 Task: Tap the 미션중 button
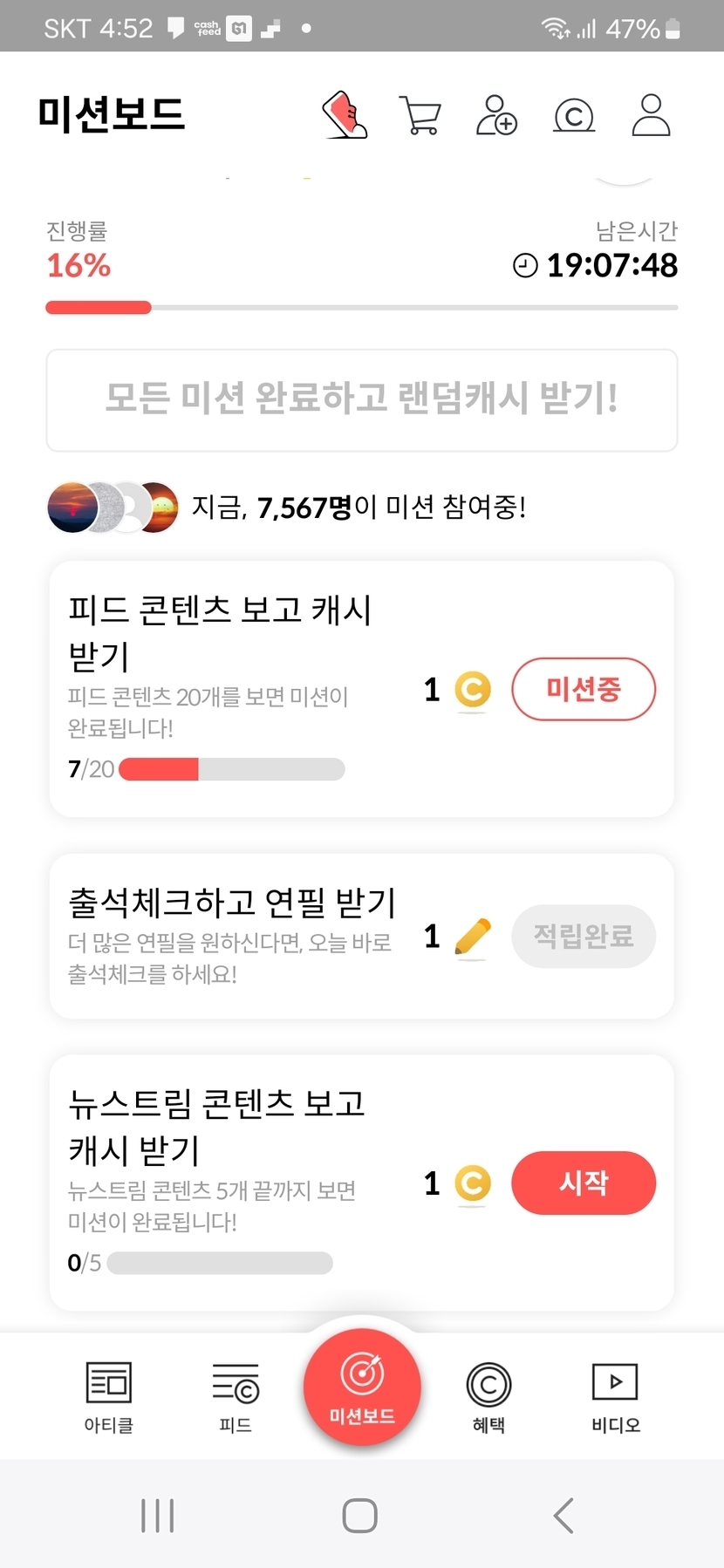(583, 690)
